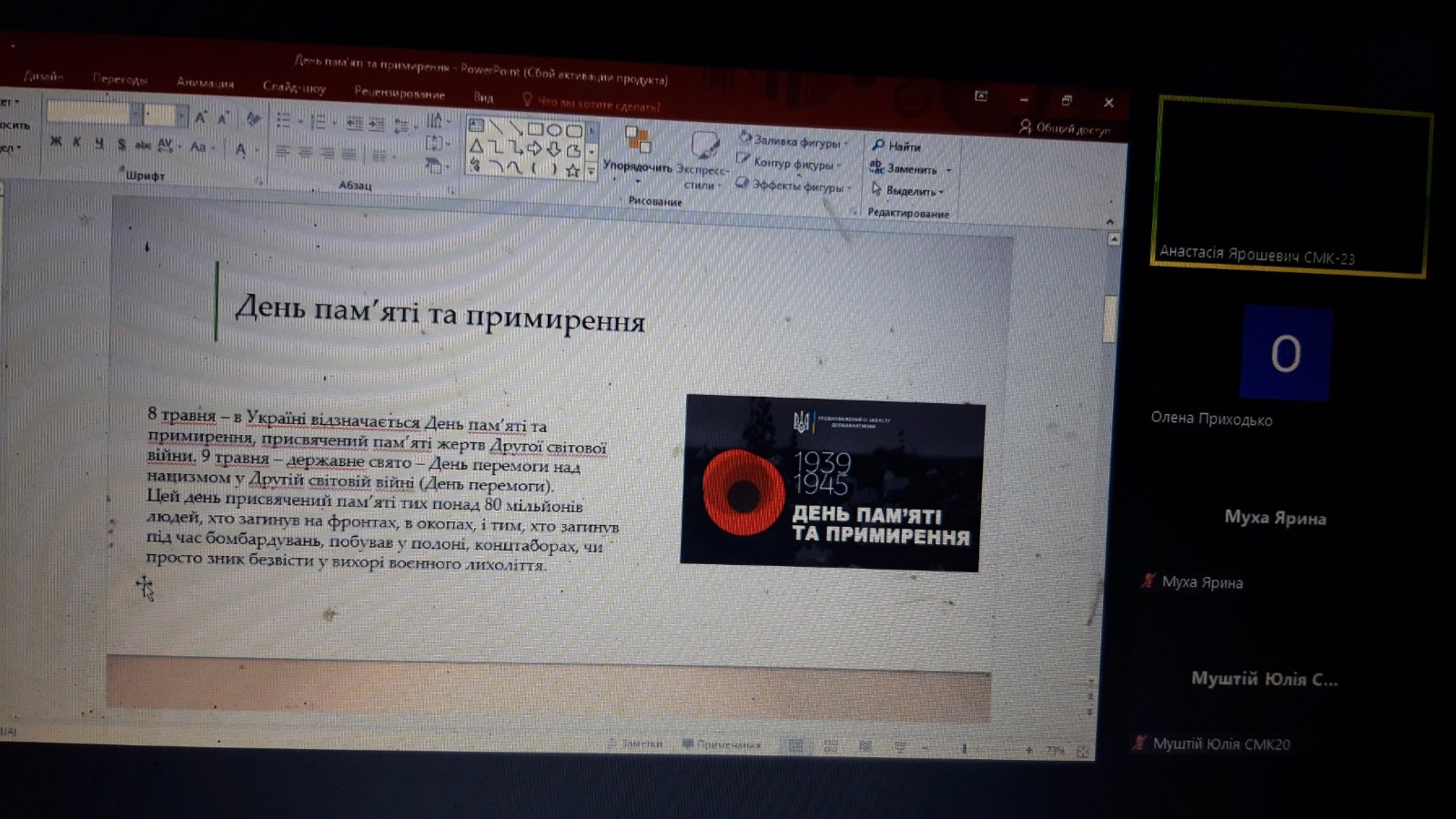Align text right in paragraph group
The image size is (1456, 819).
328,154
